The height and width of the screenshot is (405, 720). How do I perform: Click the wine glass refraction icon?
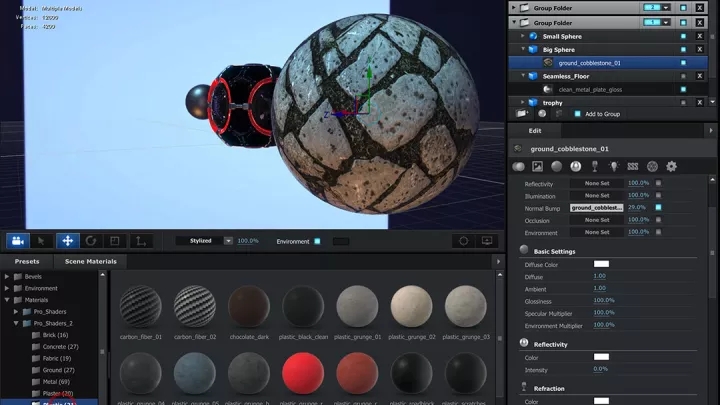[x=595, y=166]
